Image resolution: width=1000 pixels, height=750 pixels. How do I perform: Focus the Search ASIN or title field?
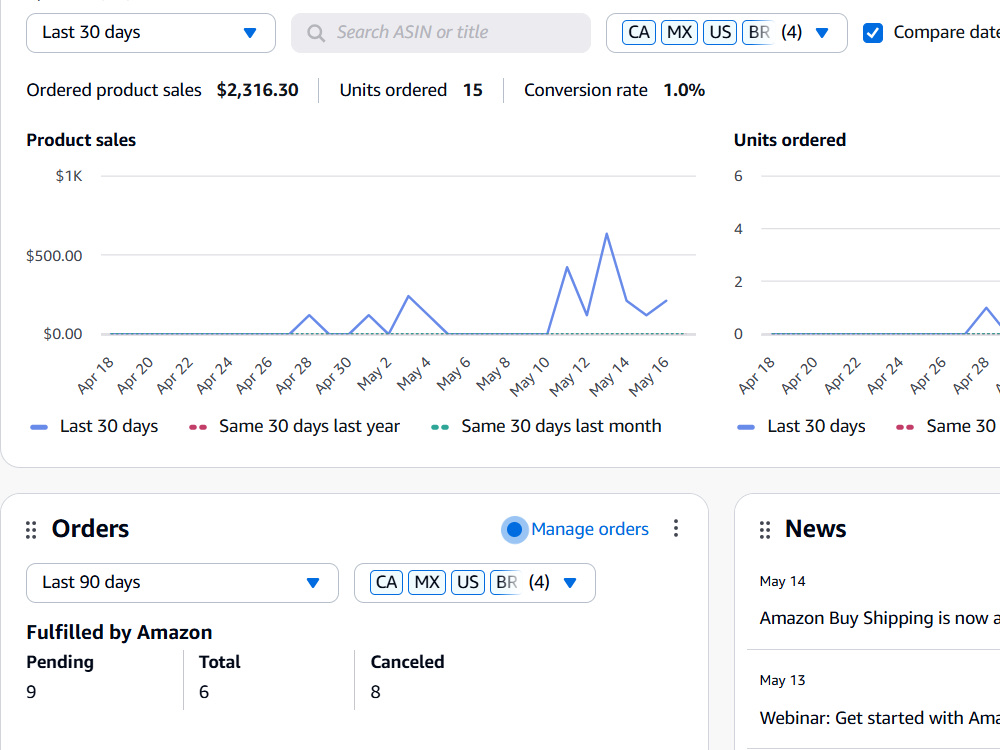(x=441, y=33)
